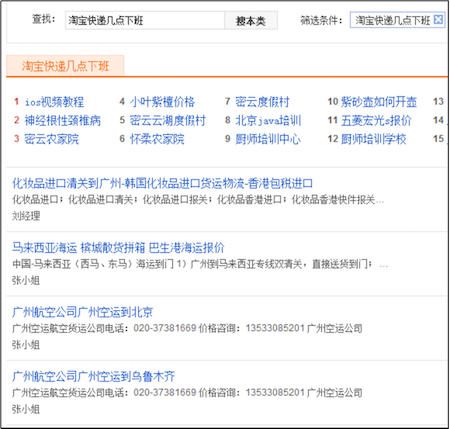Open 化妆品进口清关到广州 result title
Screen dimensions: 450x429
tap(162, 183)
